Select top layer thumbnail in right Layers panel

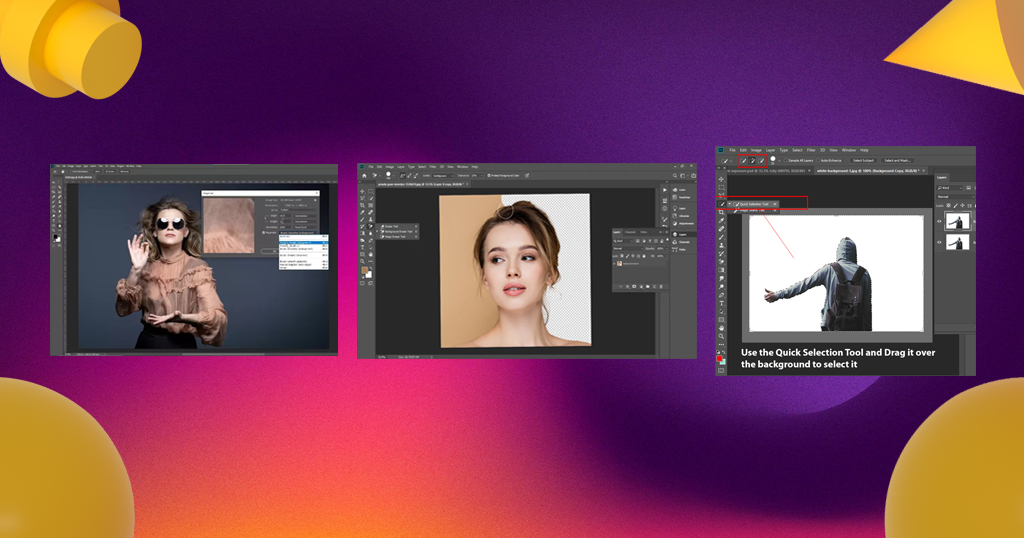tap(958, 222)
